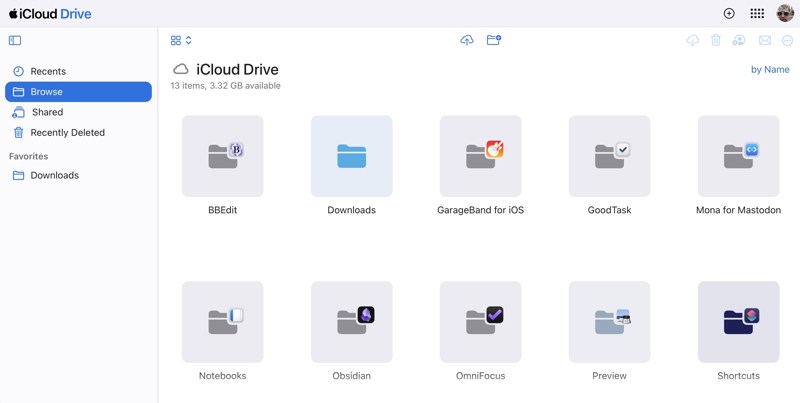
Task: Click the Obsidian folder name label
Action: [x=352, y=376]
